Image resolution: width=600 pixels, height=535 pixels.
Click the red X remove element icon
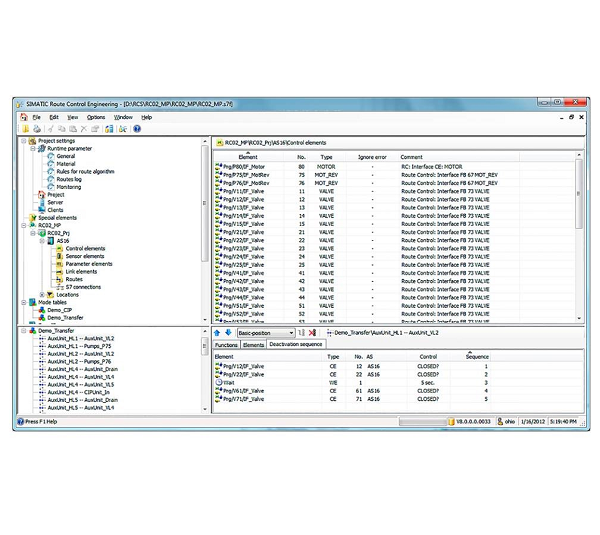tap(312, 333)
